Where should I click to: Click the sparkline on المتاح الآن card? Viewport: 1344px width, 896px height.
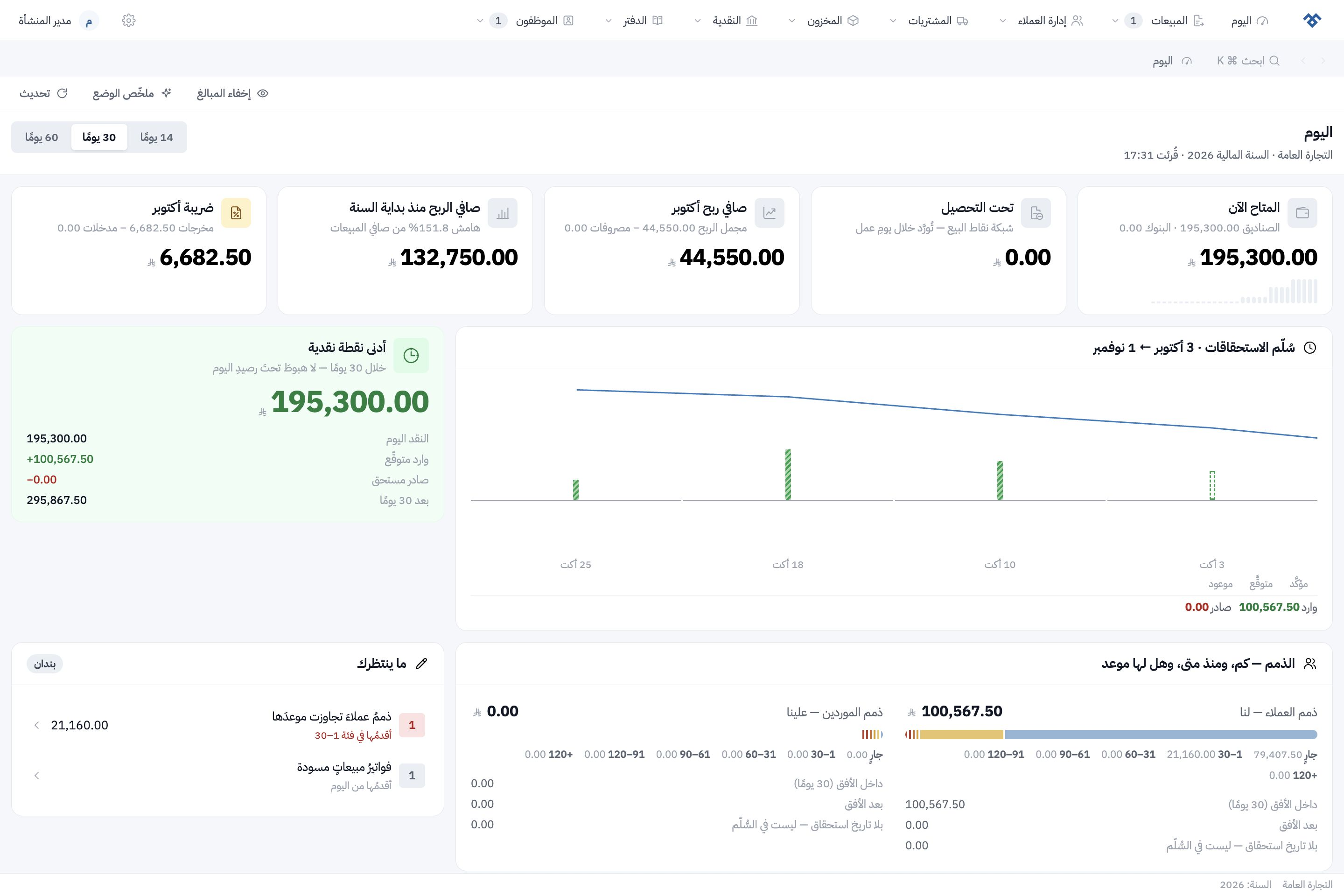[1234, 291]
